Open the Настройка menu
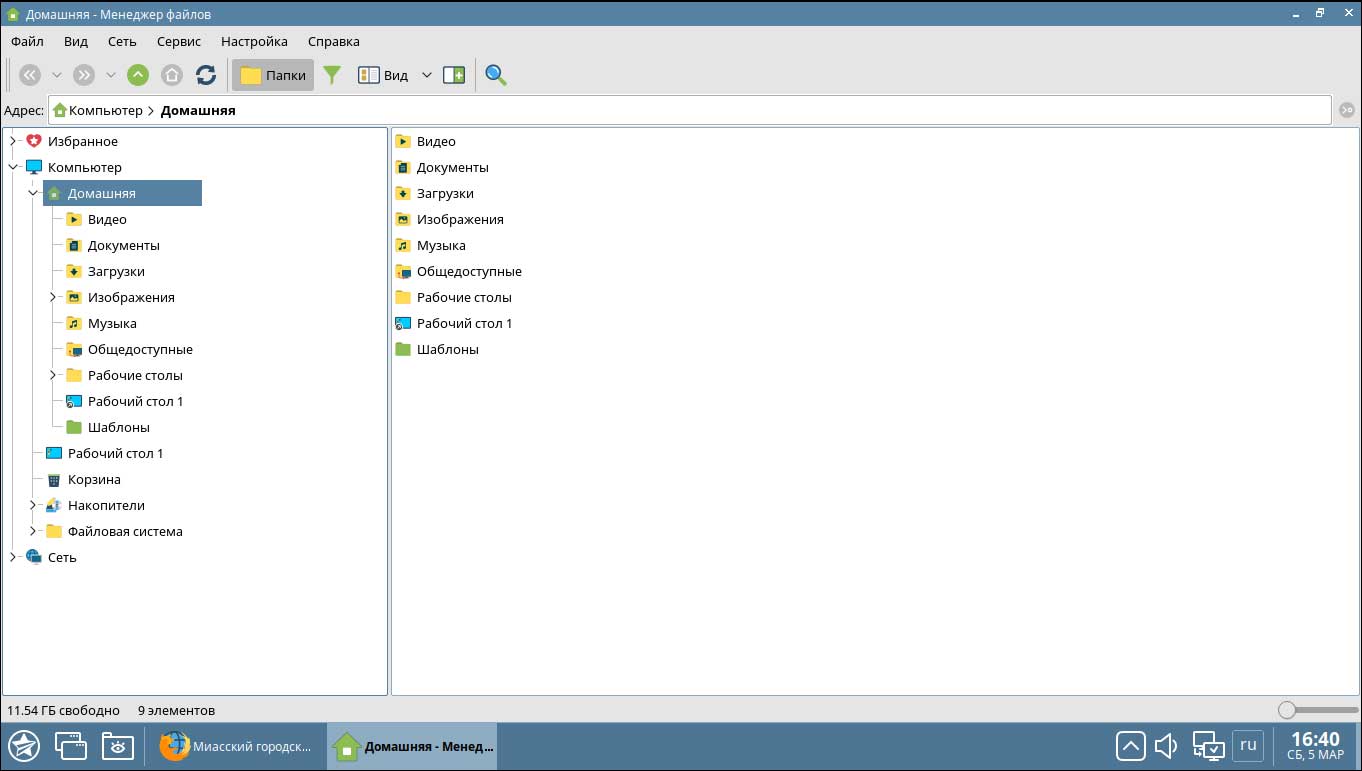The width and height of the screenshot is (1362, 771). coord(254,41)
